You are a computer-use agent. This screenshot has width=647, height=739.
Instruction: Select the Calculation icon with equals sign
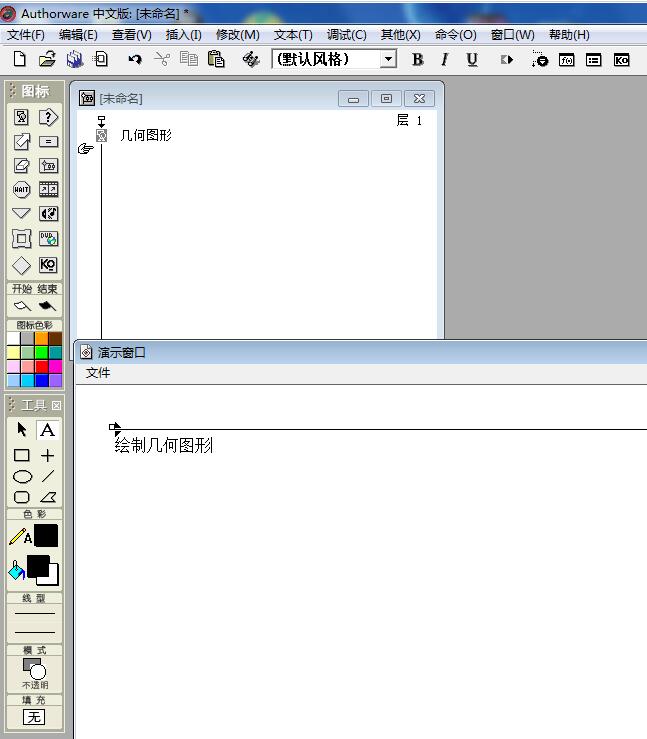48,141
